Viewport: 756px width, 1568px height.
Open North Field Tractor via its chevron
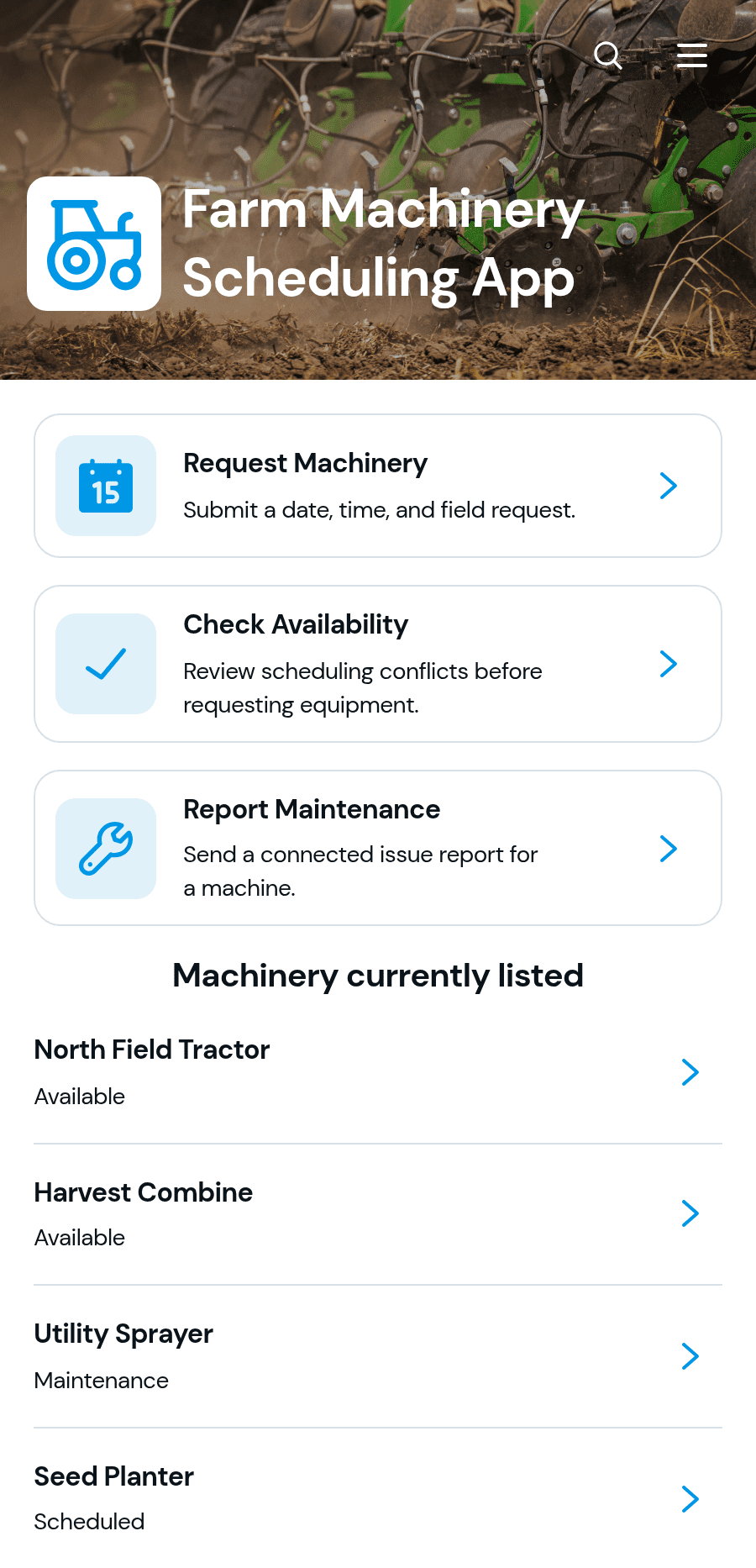coord(690,1072)
